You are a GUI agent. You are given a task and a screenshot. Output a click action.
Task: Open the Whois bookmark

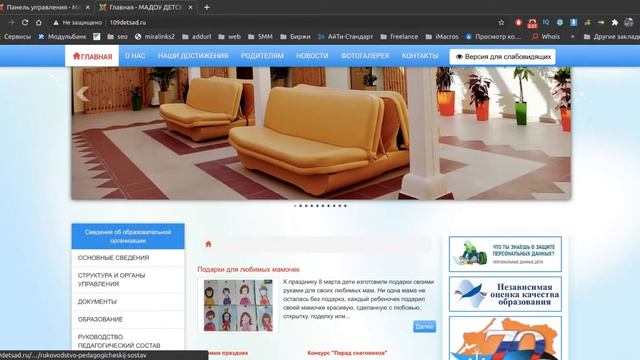click(546, 36)
